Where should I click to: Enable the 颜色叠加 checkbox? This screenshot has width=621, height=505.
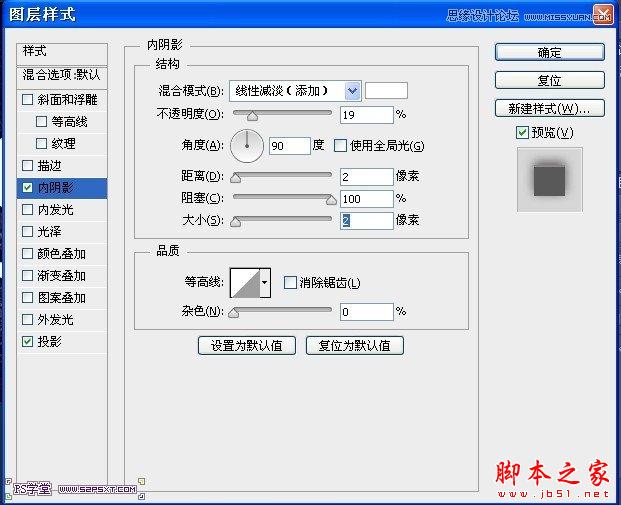click(27, 253)
